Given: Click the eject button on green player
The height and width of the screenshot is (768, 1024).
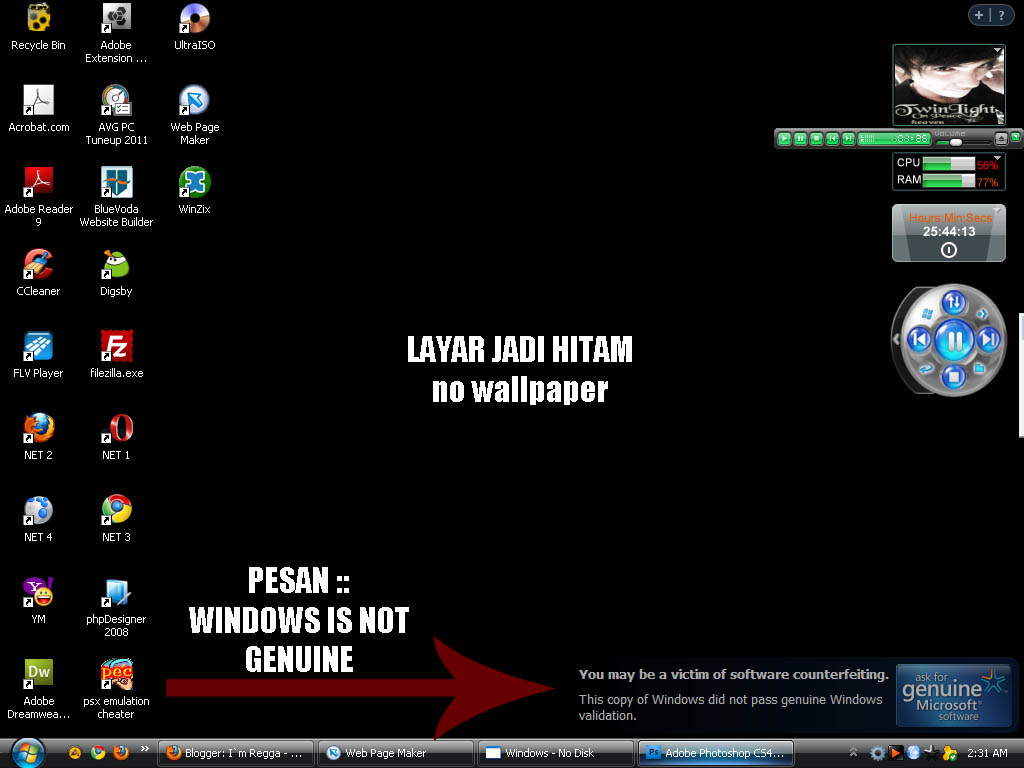Looking at the screenshot, I should (x=1000, y=138).
